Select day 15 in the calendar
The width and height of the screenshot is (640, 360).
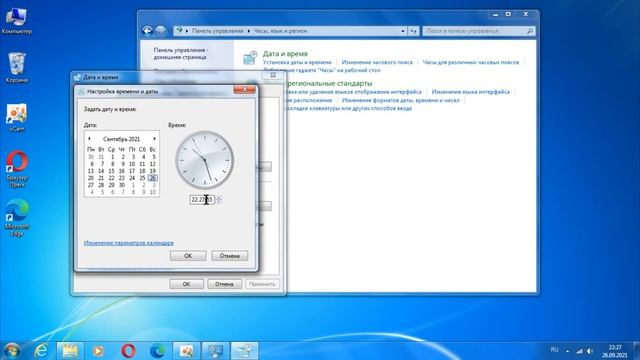(111, 171)
